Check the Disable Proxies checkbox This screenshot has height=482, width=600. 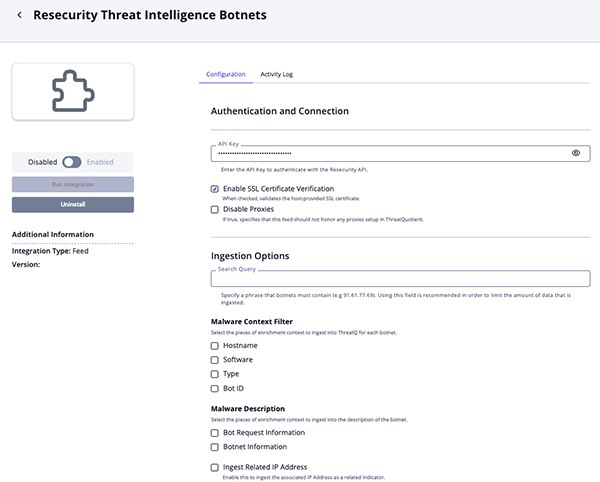coord(215,209)
